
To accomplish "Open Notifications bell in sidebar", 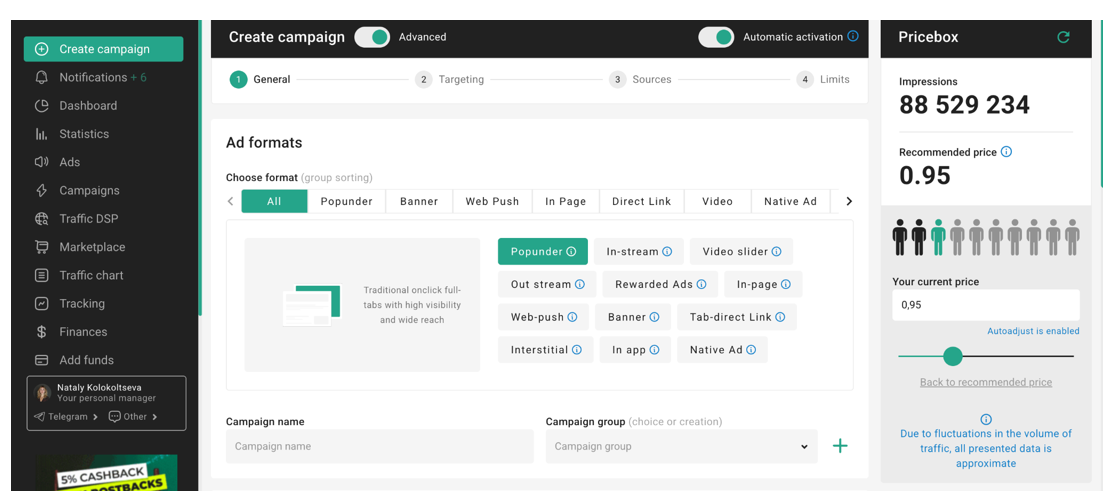I will 41,77.
